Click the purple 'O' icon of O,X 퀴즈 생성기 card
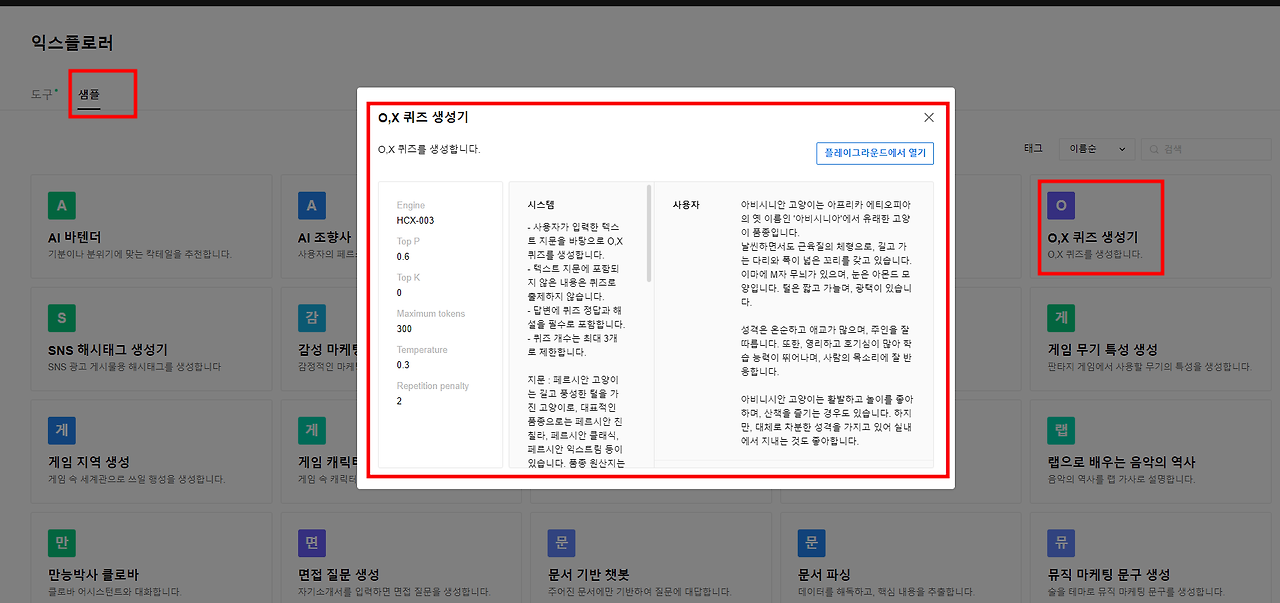The image size is (1280, 603). click(1061, 206)
